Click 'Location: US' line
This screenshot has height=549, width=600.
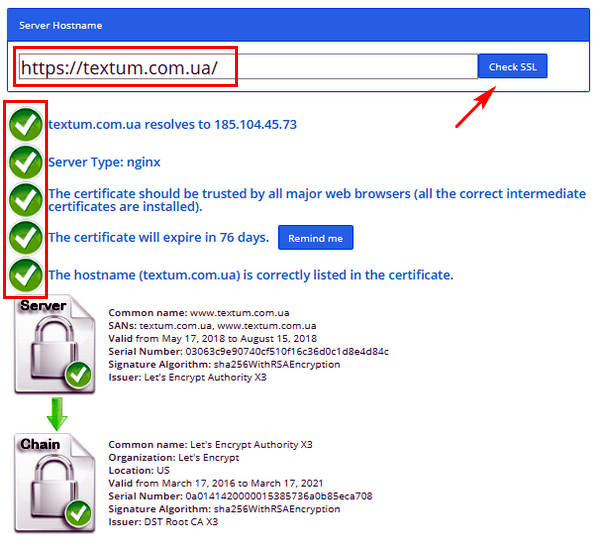[139, 471]
